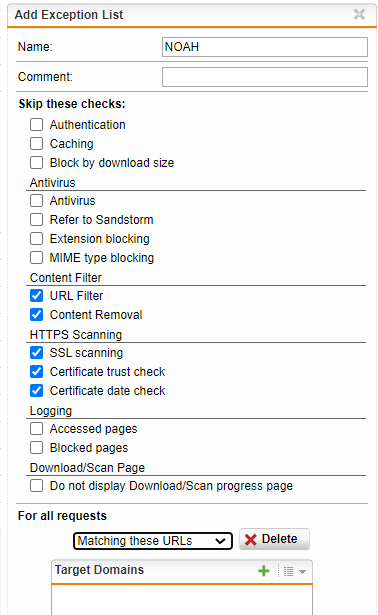Enable skipping Antivirus check
Image resolution: width=378 pixels, height=615 pixels.
point(36,201)
